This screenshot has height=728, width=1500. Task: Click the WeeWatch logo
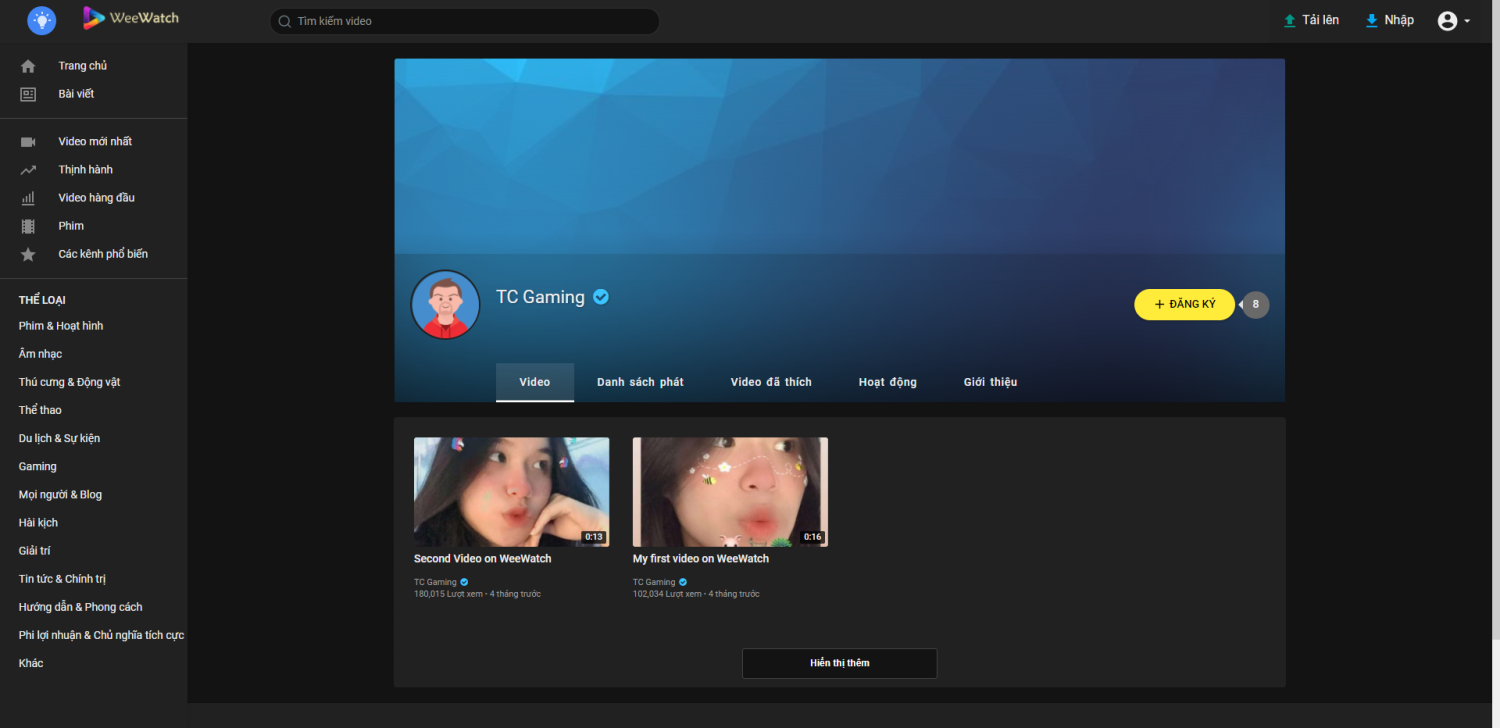pos(131,18)
